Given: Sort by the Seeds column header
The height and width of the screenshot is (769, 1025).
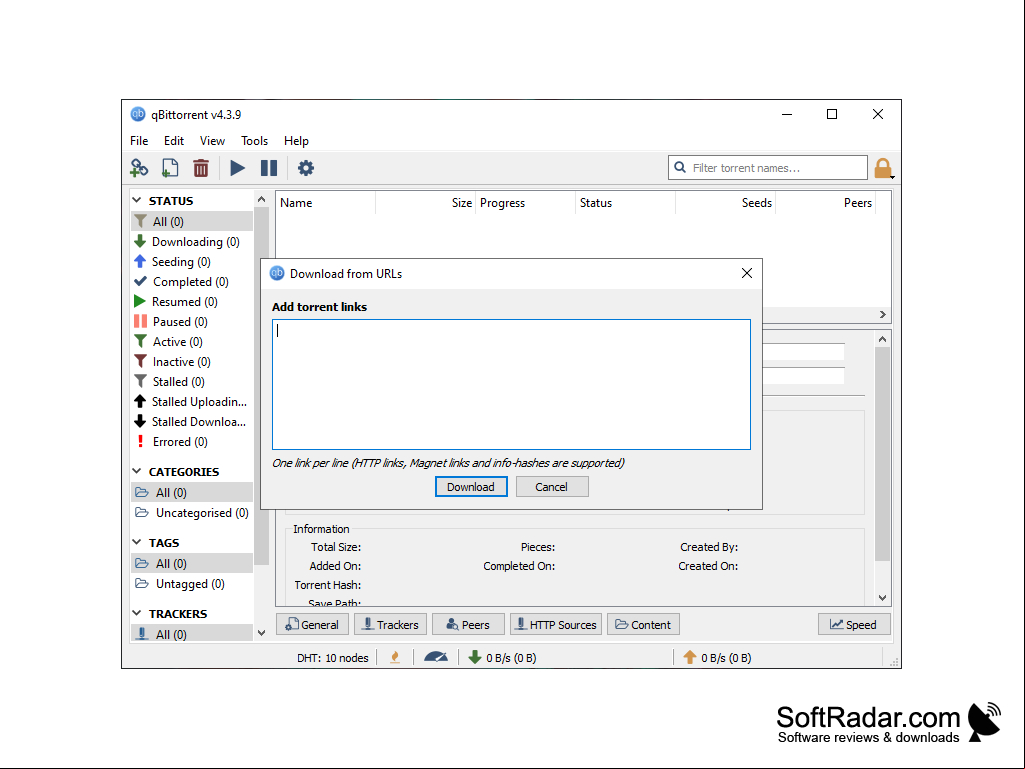Looking at the screenshot, I should click(725, 203).
